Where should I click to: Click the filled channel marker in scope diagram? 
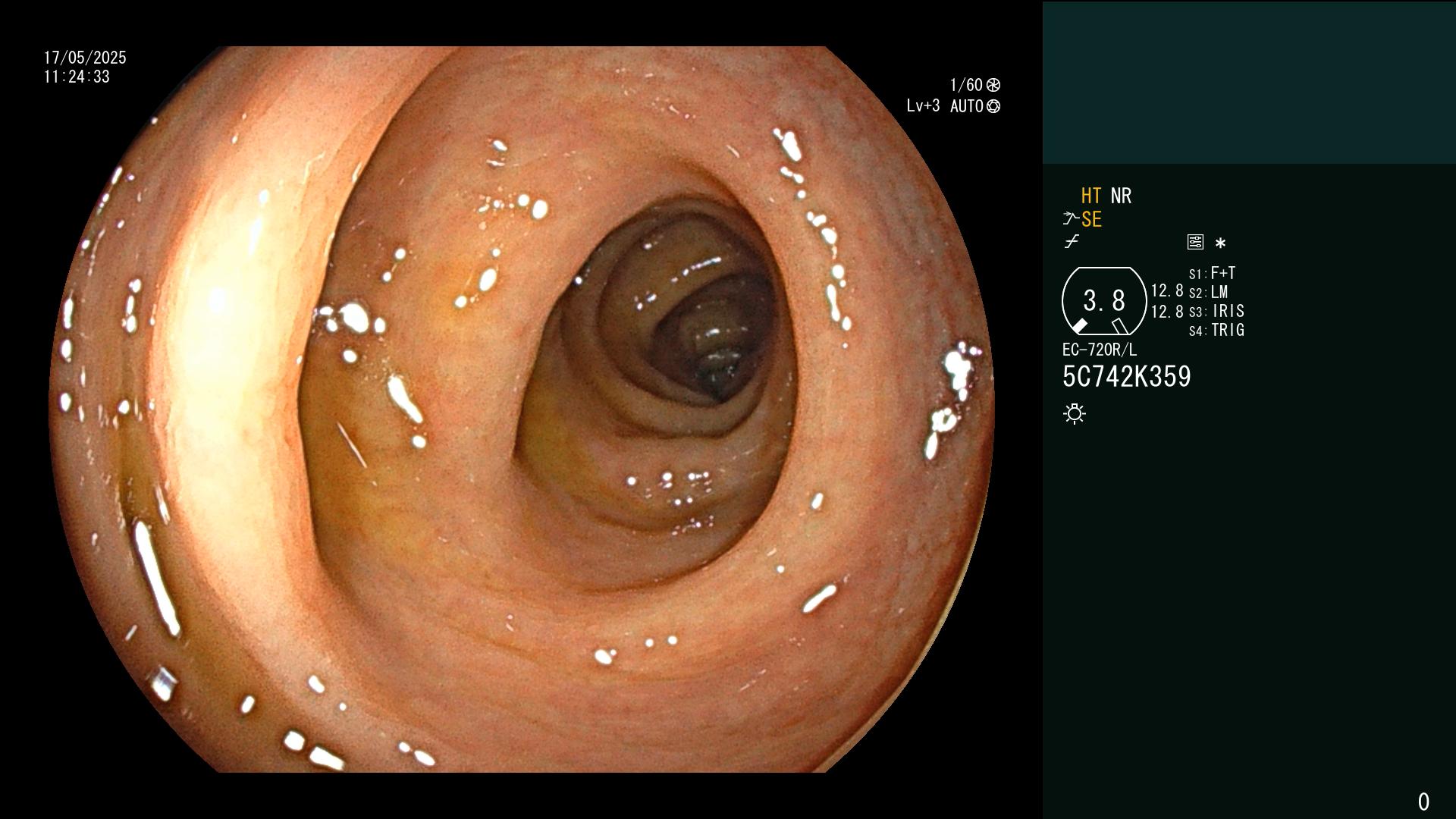pyautogui.click(x=1079, y=326)
